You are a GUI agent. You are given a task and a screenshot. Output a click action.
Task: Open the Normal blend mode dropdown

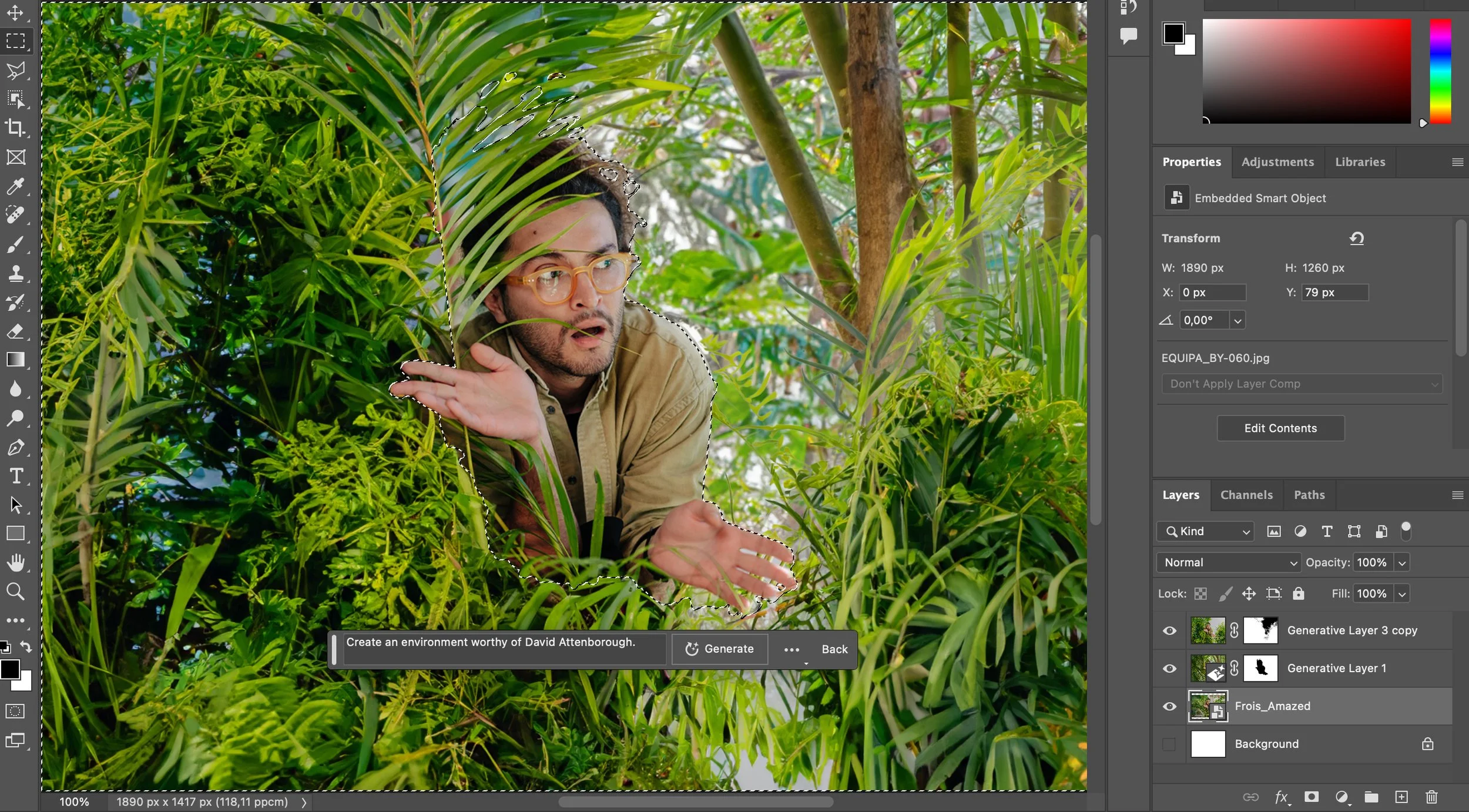click(1229, 562)
